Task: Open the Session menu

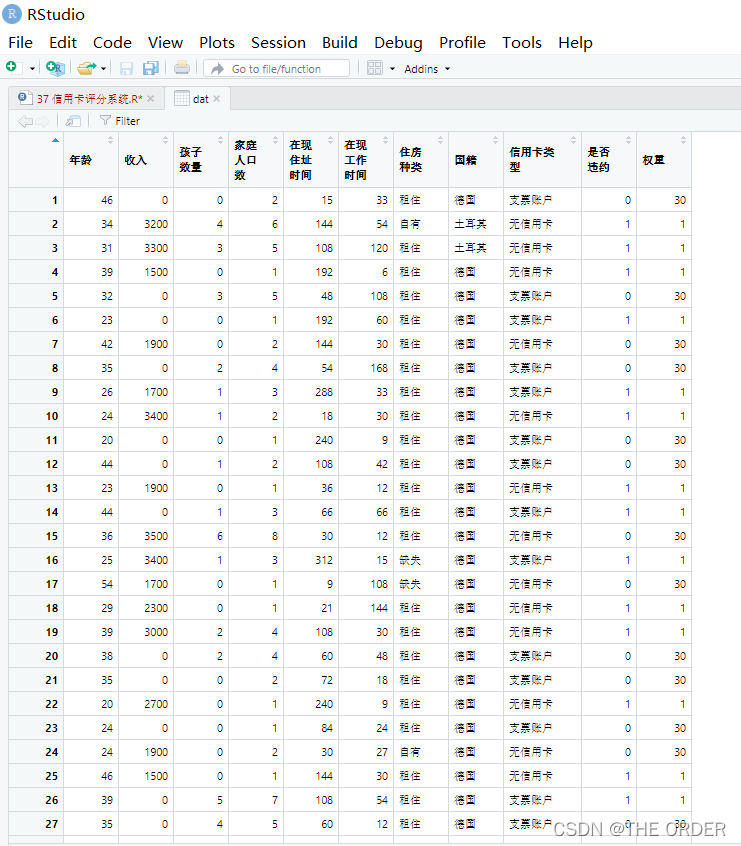Action: tap(278, 43)
